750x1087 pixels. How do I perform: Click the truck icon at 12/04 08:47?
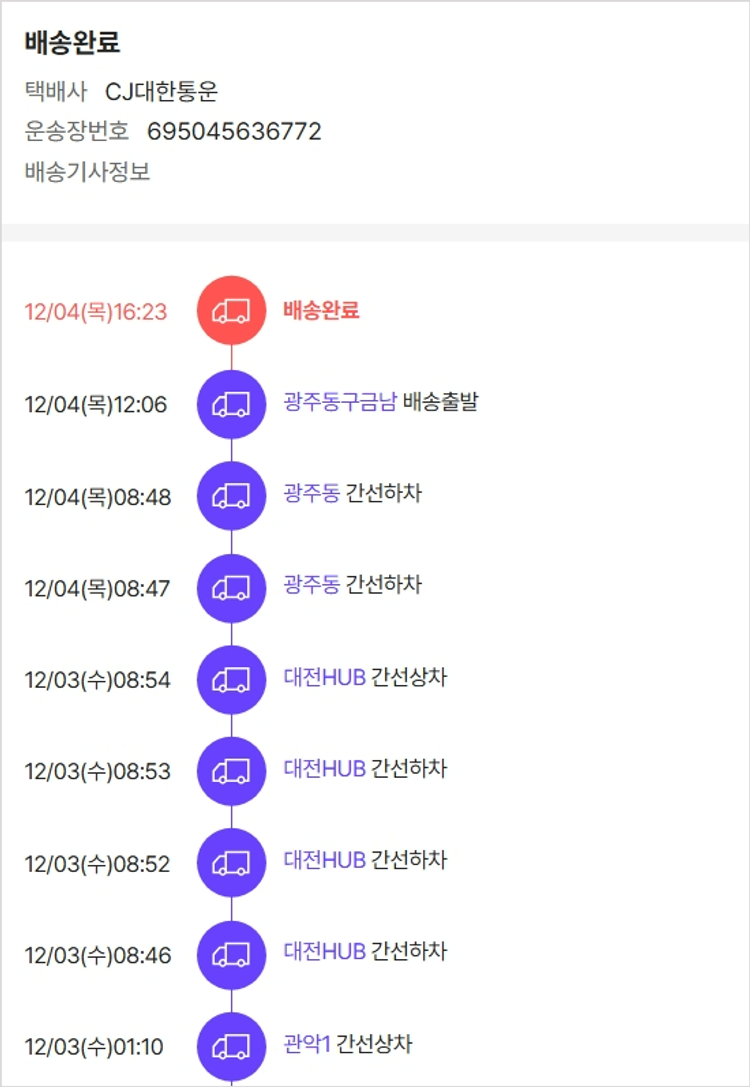point(231,588)
